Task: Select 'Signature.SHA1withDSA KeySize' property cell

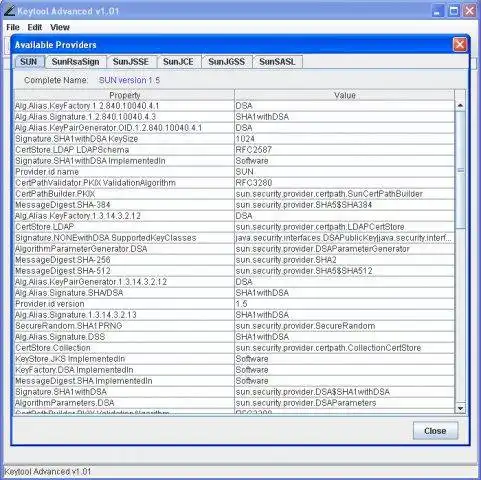Action: pyautogui.click(x=124, y=139)
